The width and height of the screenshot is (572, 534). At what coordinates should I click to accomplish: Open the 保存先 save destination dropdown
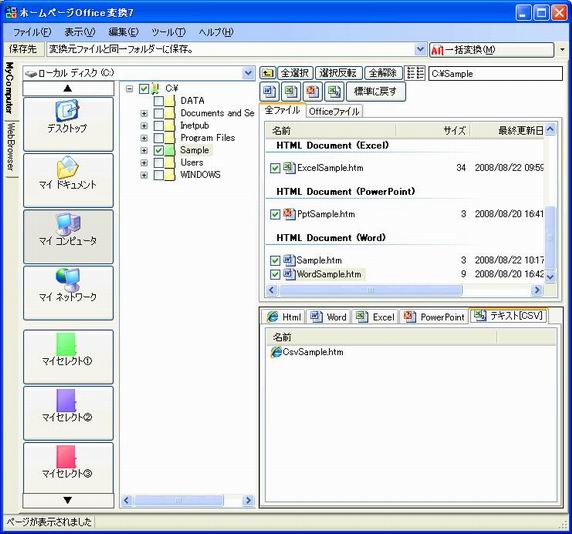pos(420,49)
